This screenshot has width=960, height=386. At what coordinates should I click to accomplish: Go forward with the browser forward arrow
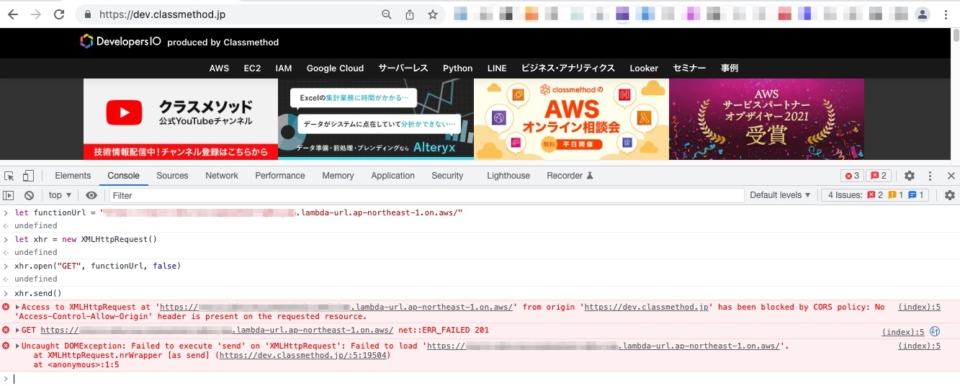click(36, 15)
